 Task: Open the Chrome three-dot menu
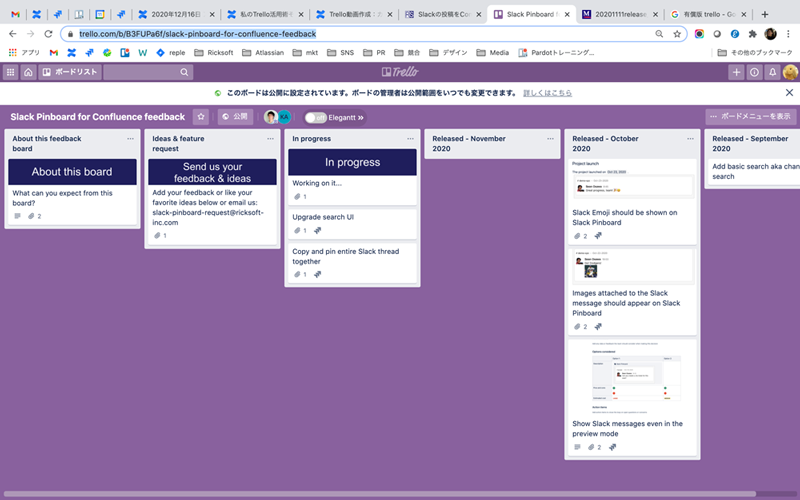788,34
